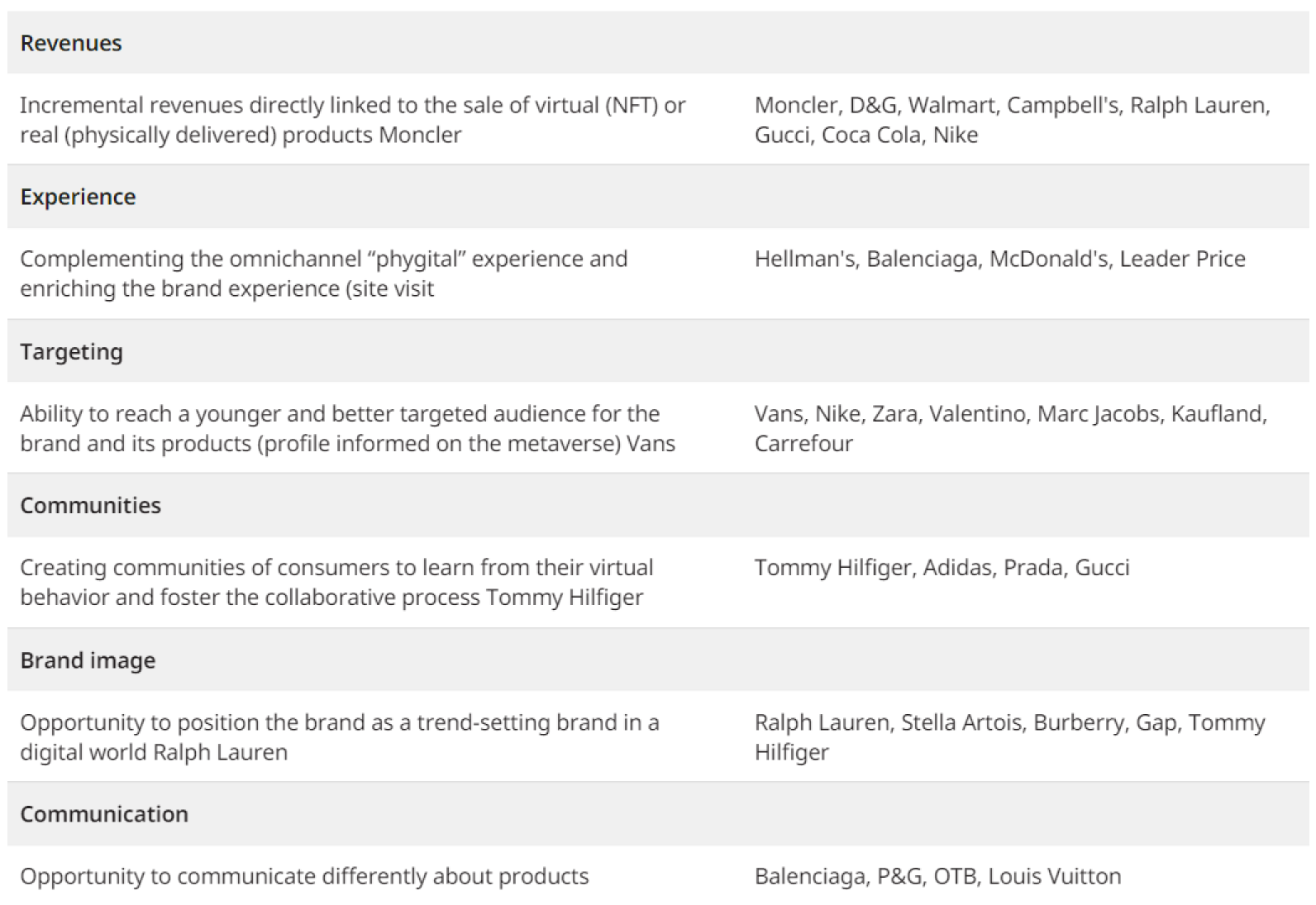Viewport: 1316px width, 905px height.
Task: Click the Experience section header row
Action: [78, 197]
